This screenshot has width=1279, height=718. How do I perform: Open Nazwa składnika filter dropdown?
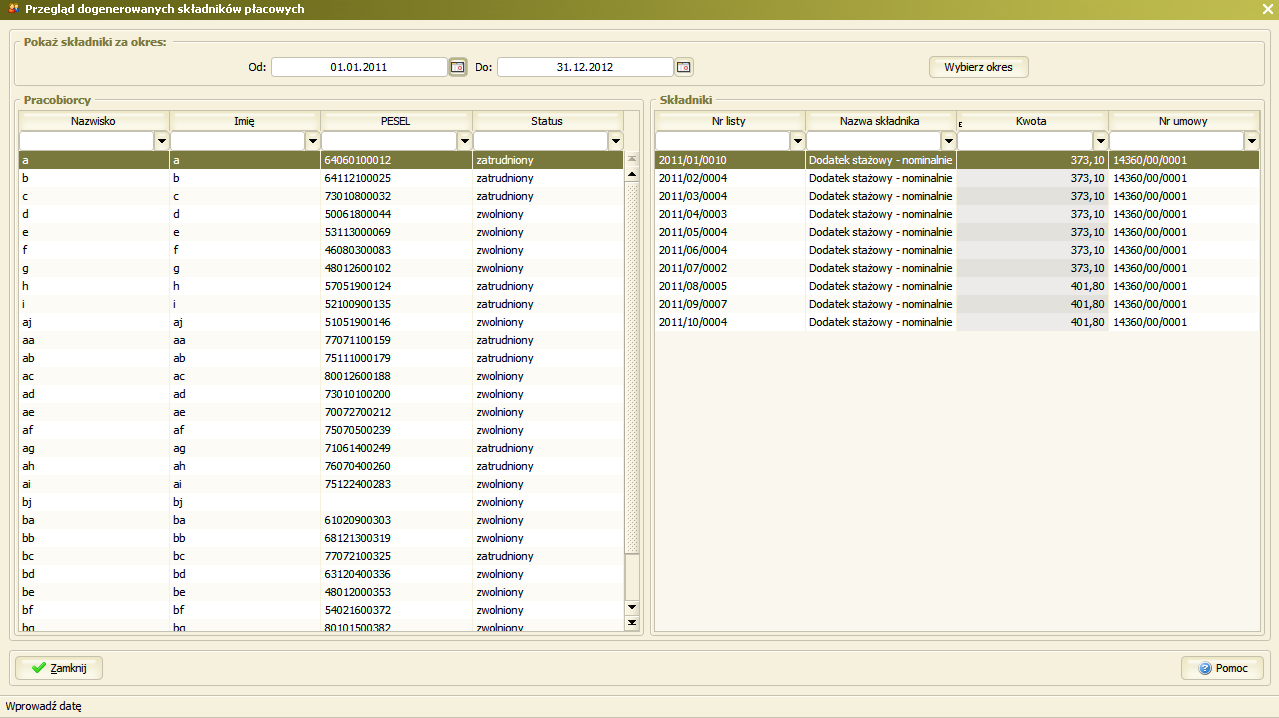tap(948, 141)
